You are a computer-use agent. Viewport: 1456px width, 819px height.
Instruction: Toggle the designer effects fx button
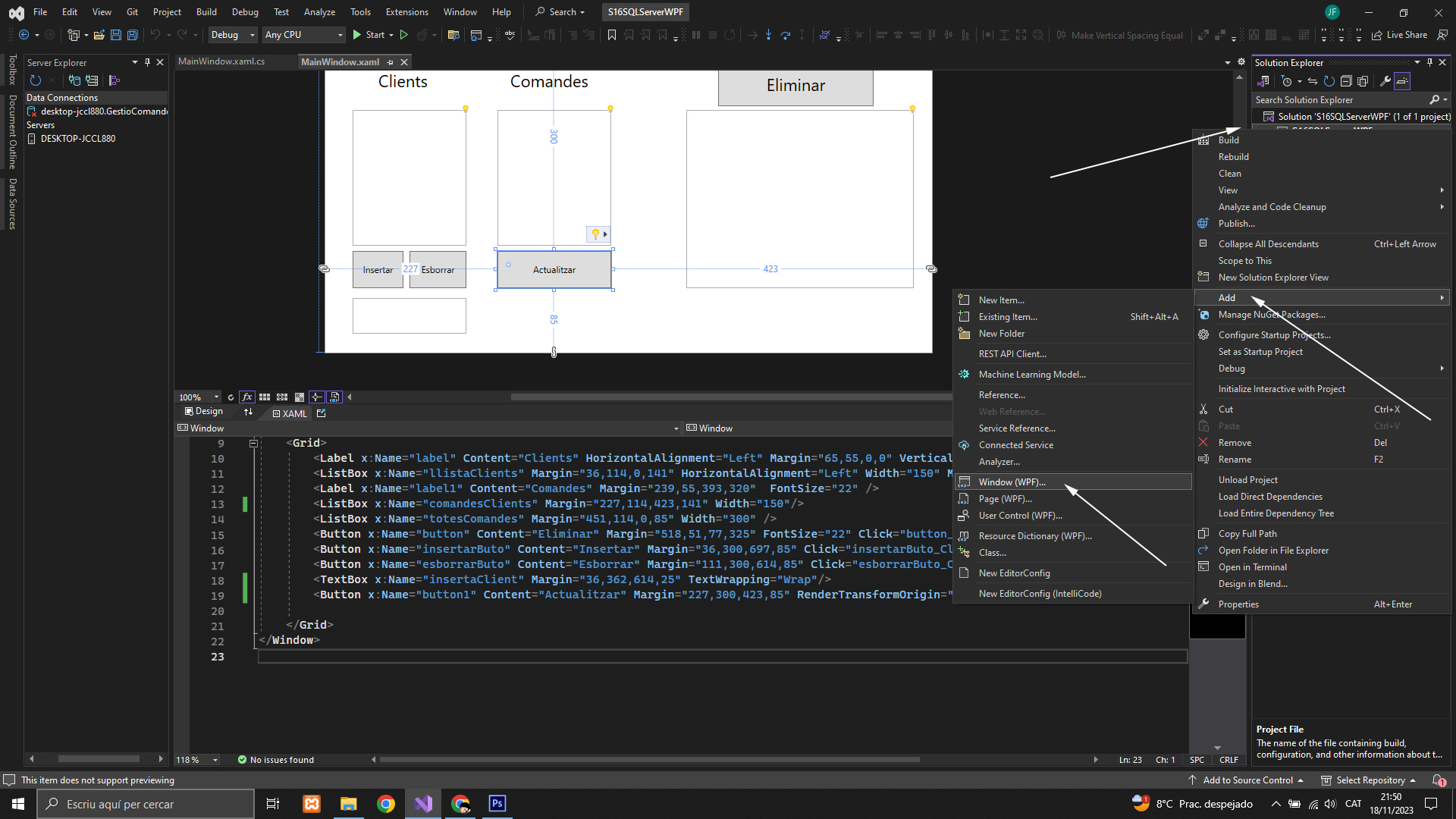tap(246, 397)
